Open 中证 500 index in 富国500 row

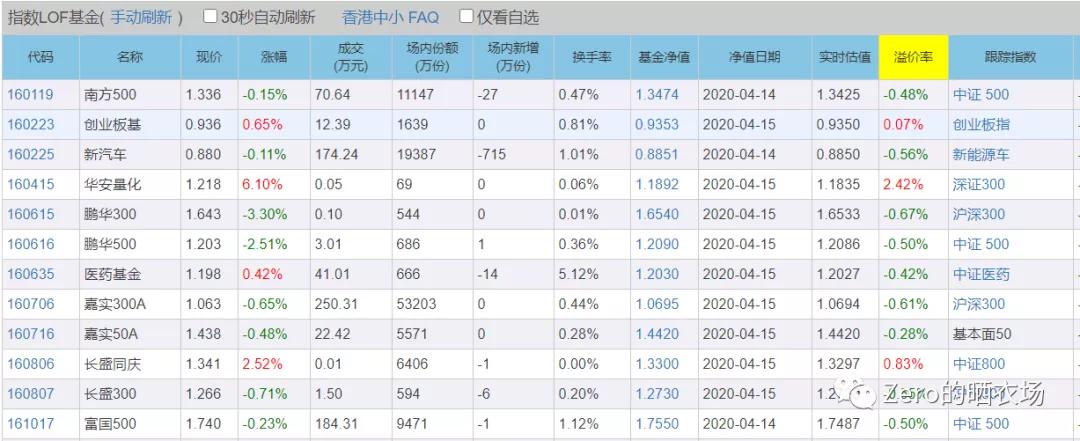981,424
